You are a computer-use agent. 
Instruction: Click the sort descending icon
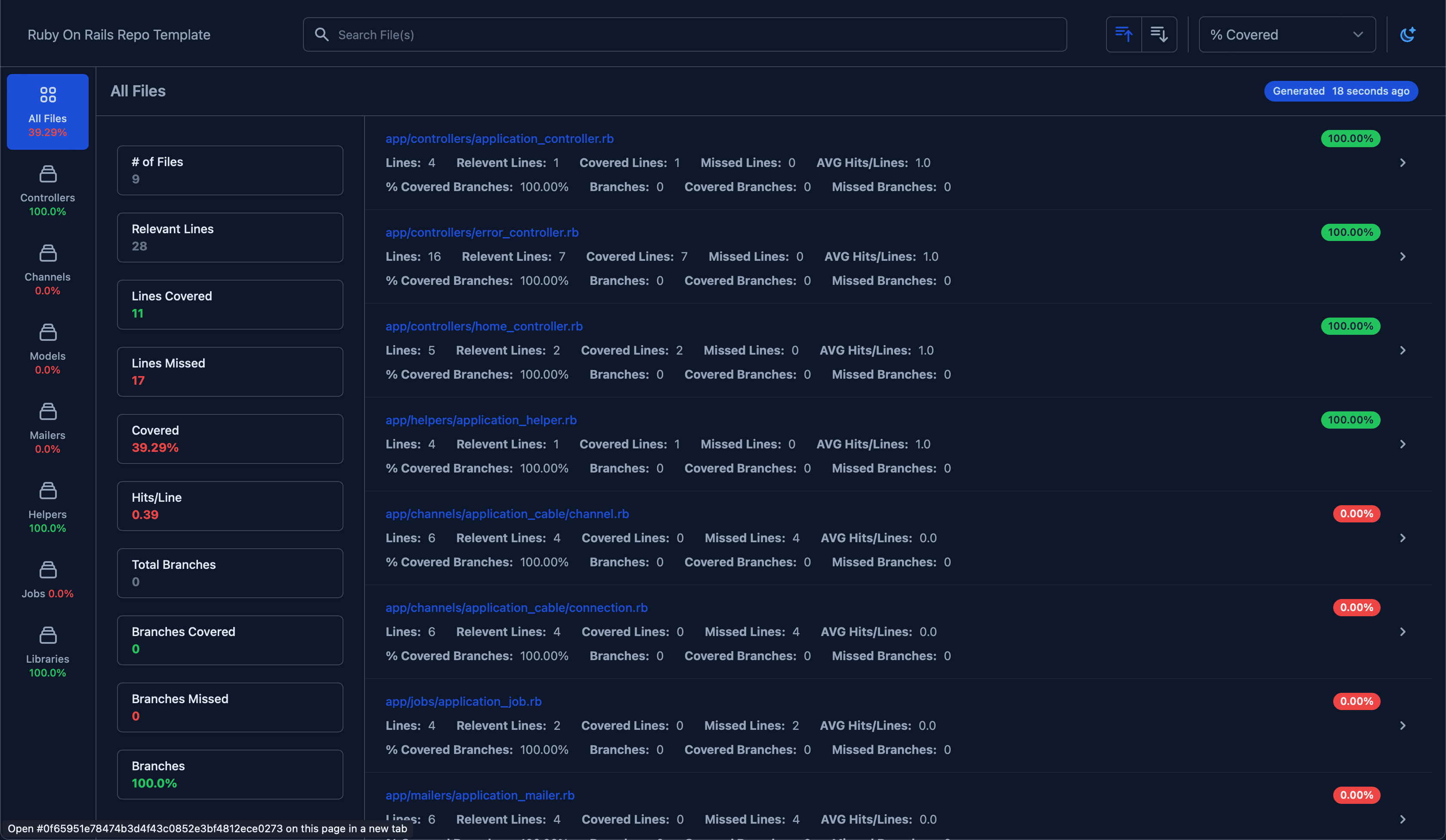tap(1159, 34)
